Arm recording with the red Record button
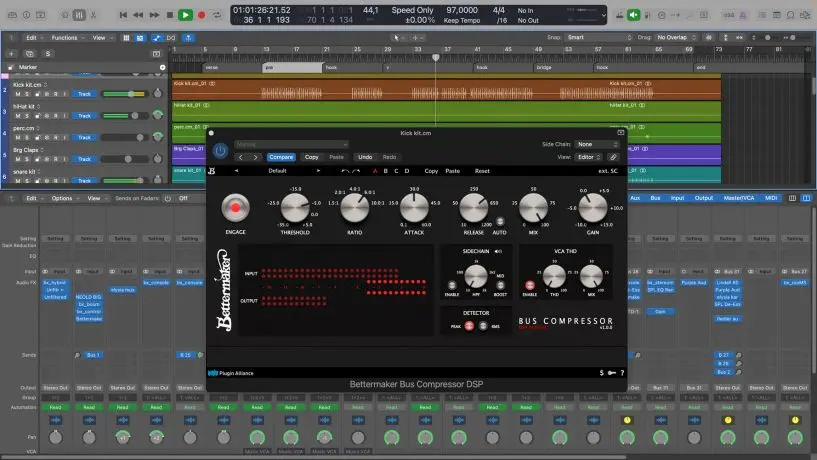This screenshot has width=817, height=460. tap(202, 15)
